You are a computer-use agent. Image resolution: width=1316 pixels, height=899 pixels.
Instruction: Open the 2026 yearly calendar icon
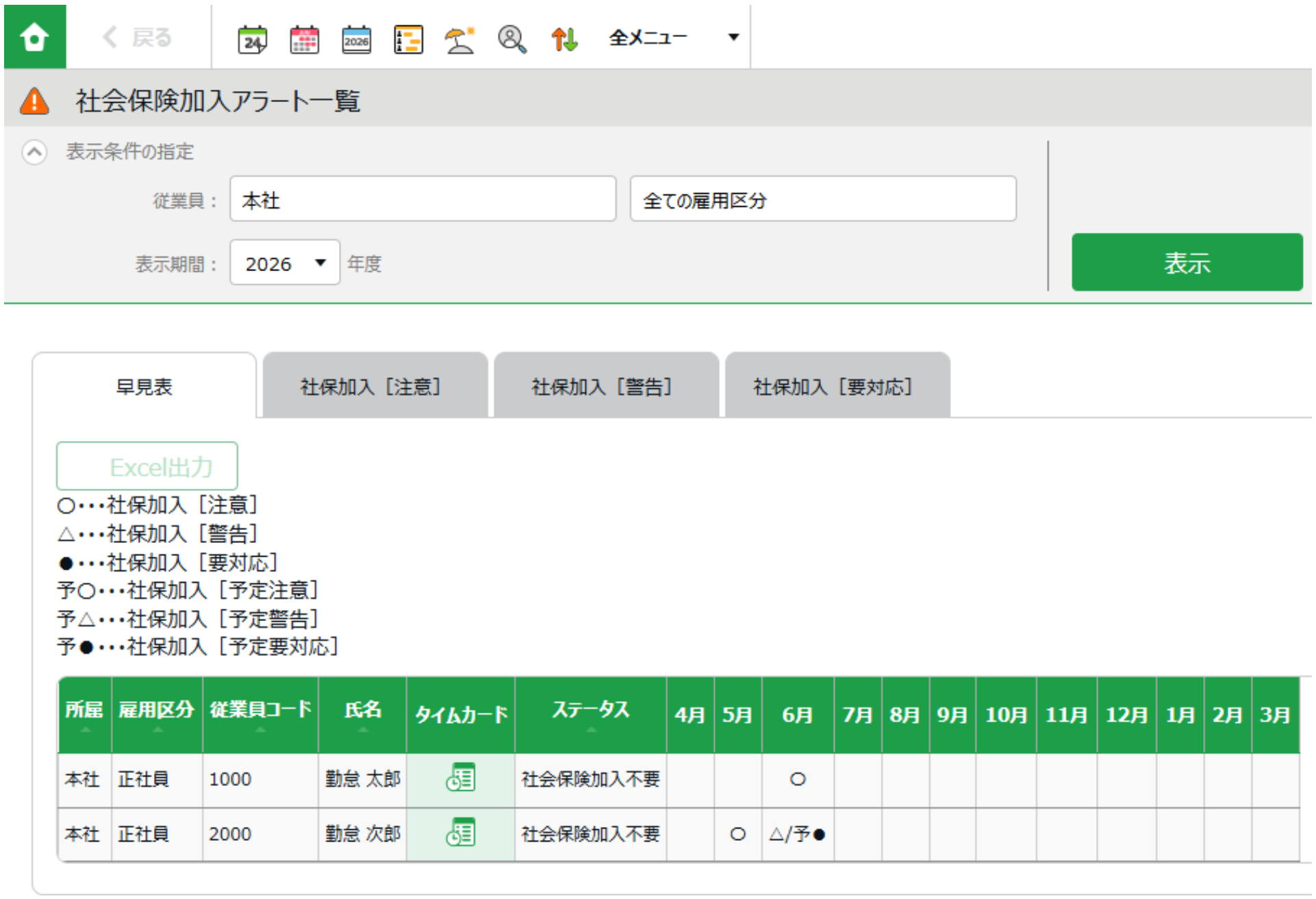tap(356, 39)
